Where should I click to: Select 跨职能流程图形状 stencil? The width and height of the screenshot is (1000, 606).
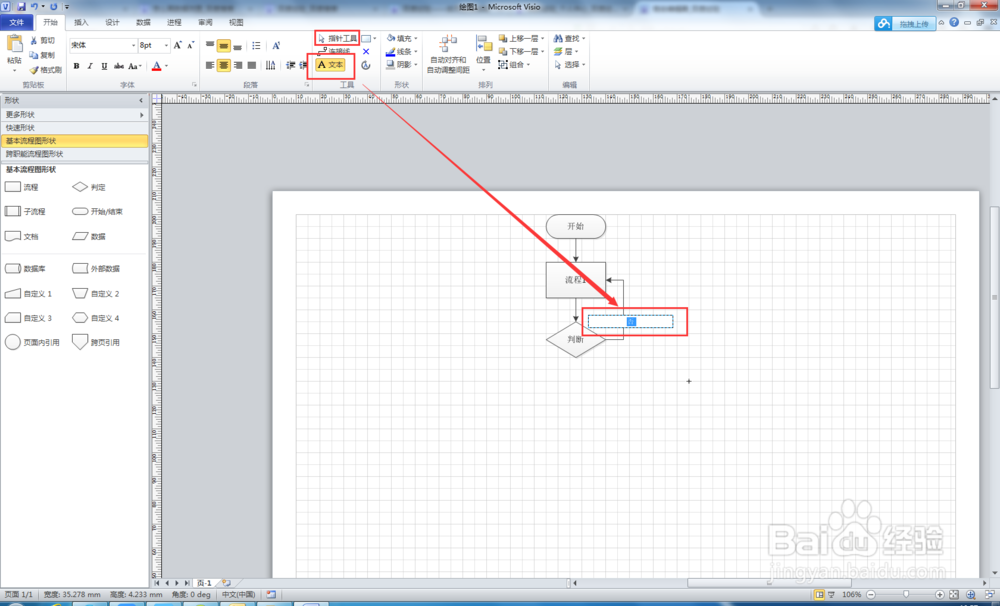click(x=74, y=154)
